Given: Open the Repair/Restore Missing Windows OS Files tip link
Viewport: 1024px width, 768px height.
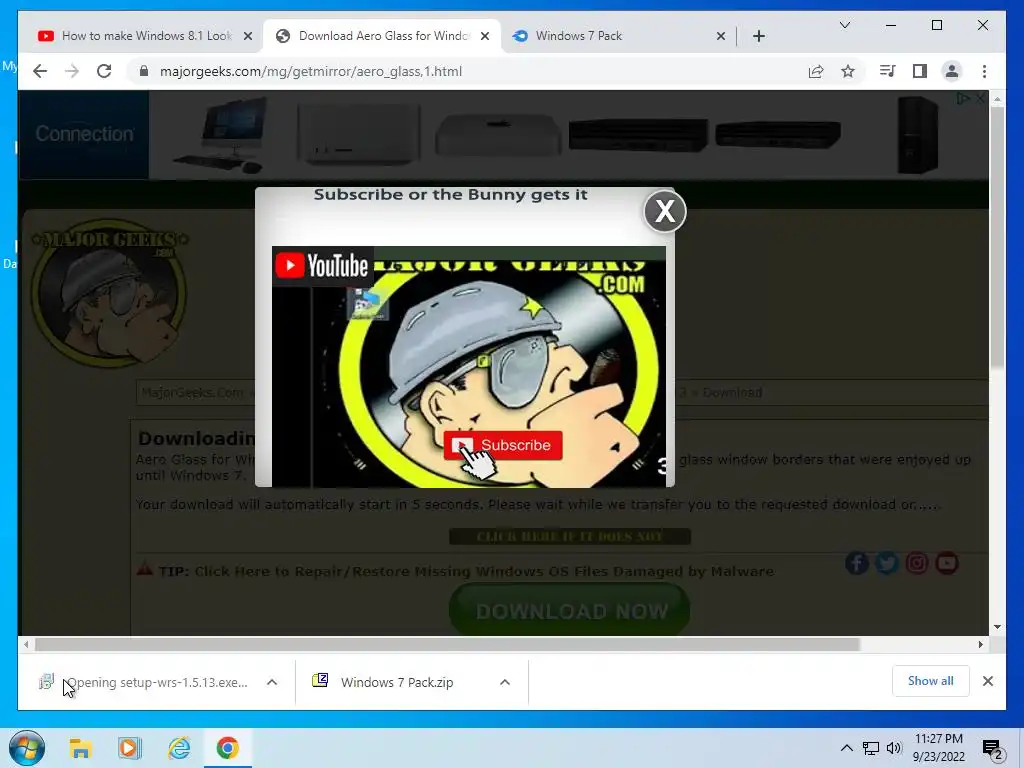Looking at the screenshot, I should pos(484,571).
